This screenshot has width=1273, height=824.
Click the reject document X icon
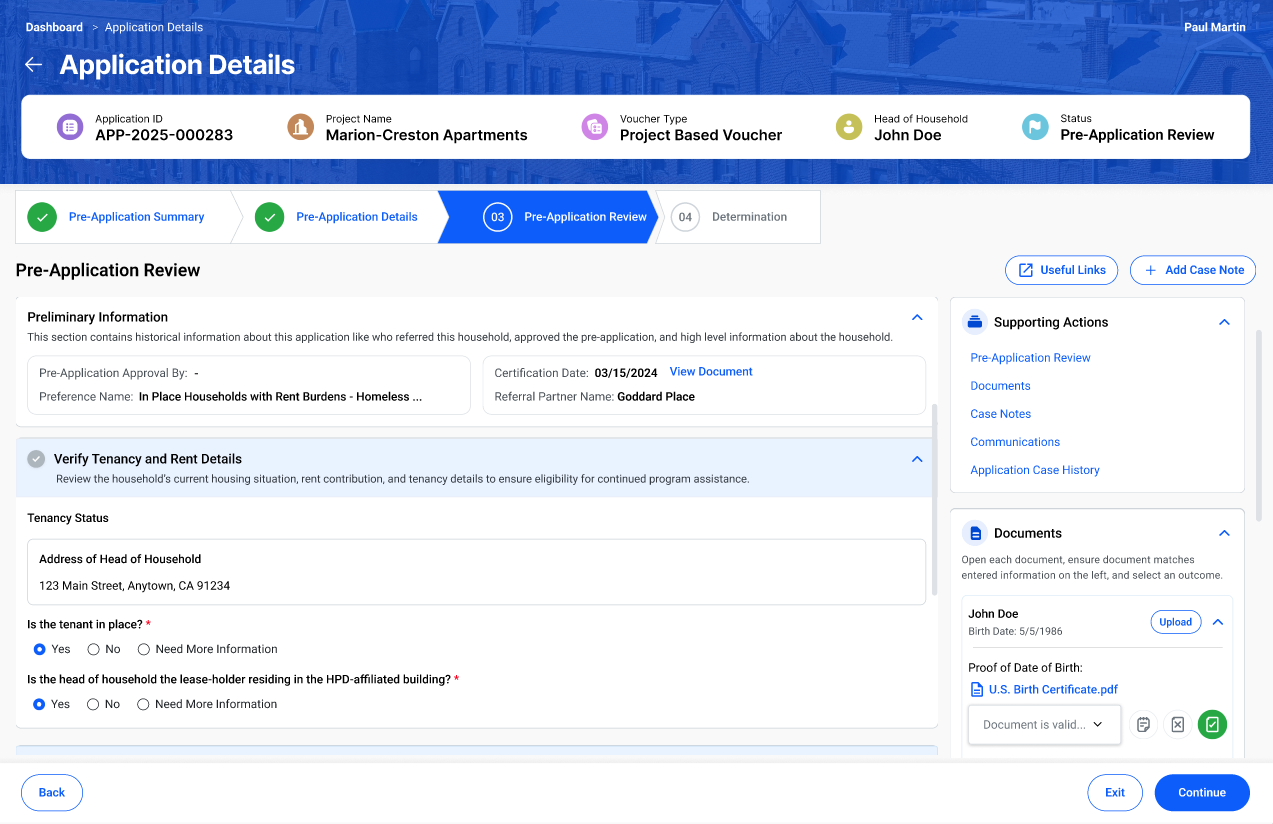[x=1177, y=725]
